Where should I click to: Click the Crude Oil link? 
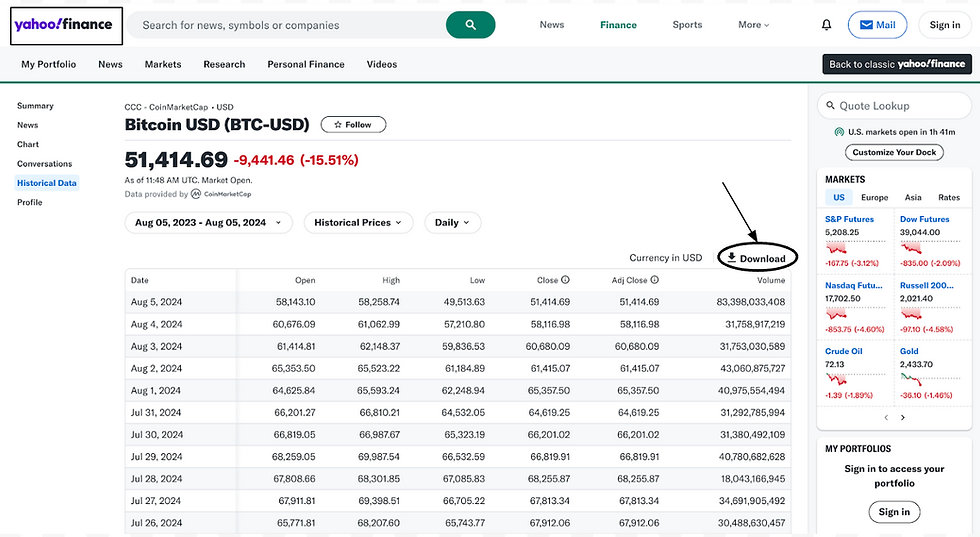pos(844,351)
